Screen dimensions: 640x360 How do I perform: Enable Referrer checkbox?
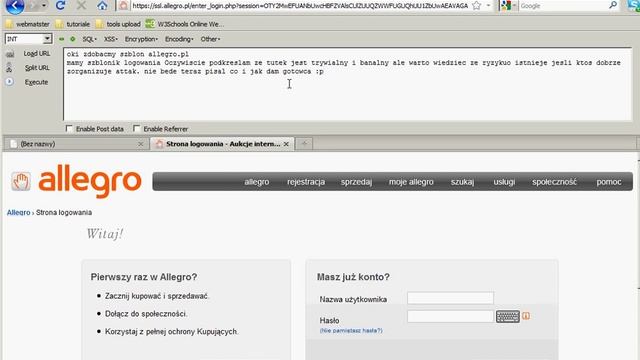tap(136, 129)
